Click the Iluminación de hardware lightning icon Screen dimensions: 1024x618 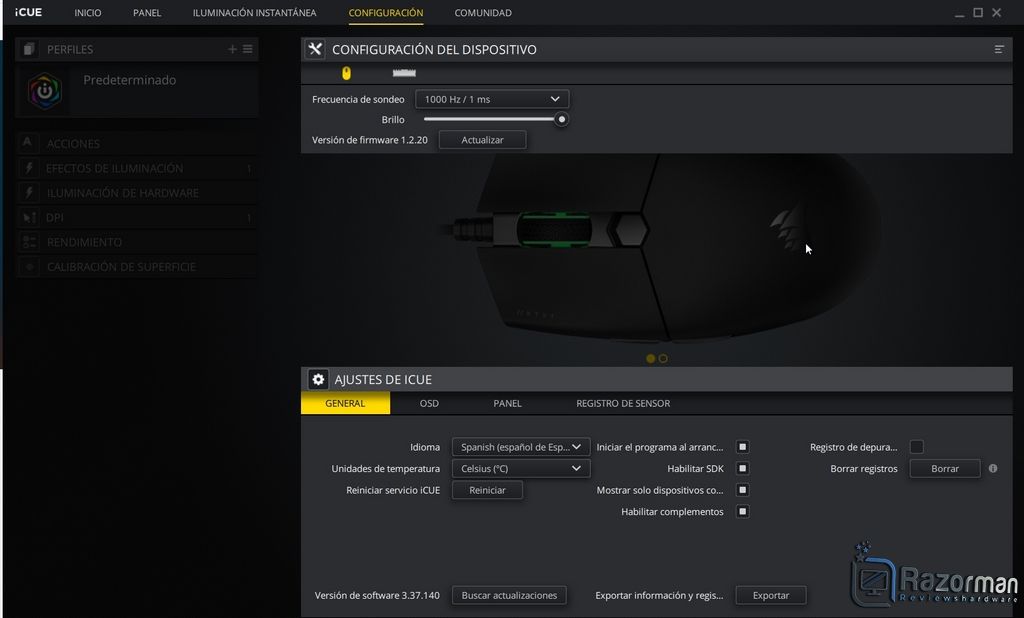coord(28,193)
